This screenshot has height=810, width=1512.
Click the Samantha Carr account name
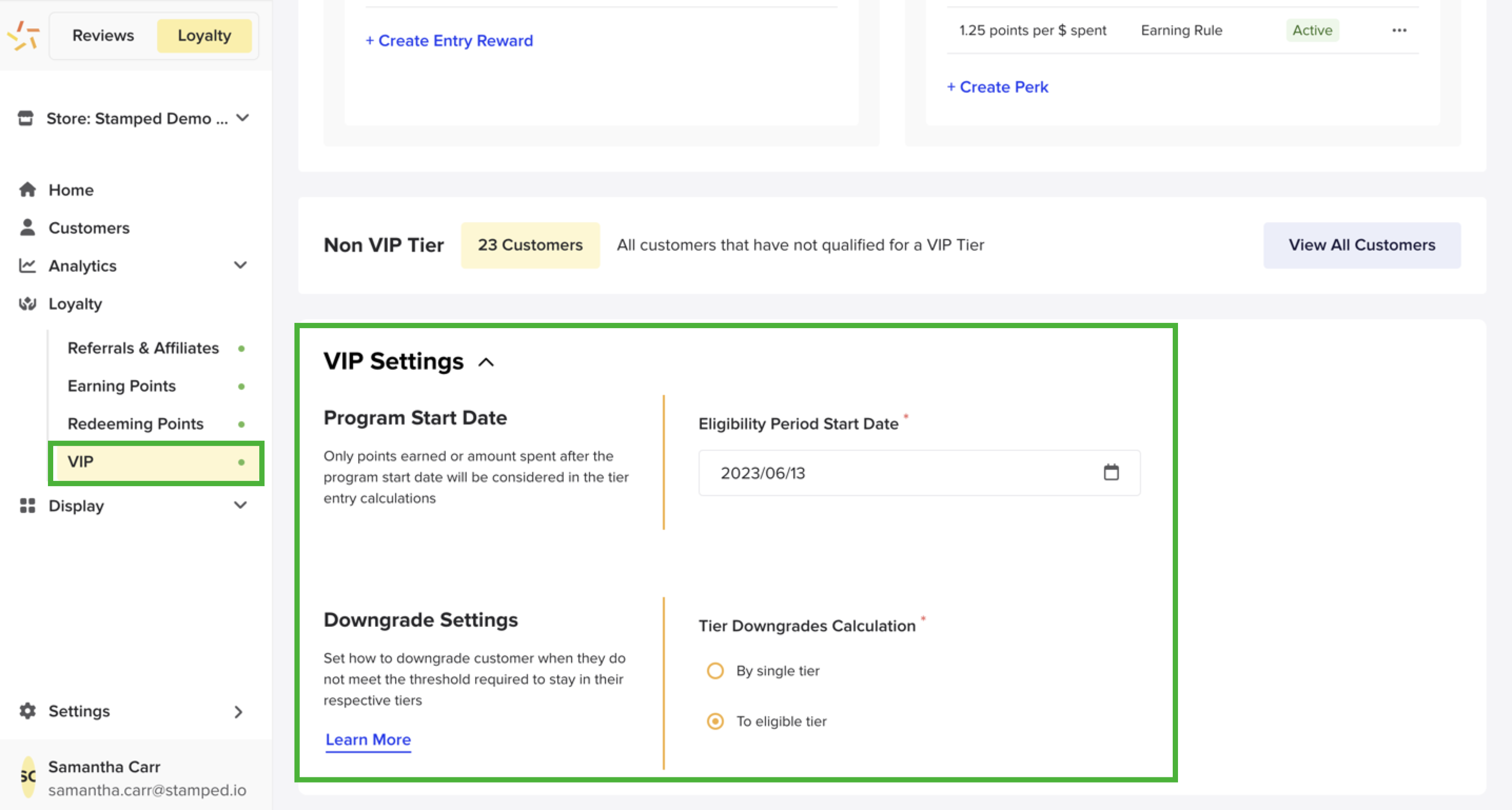[x=104, y=767]
